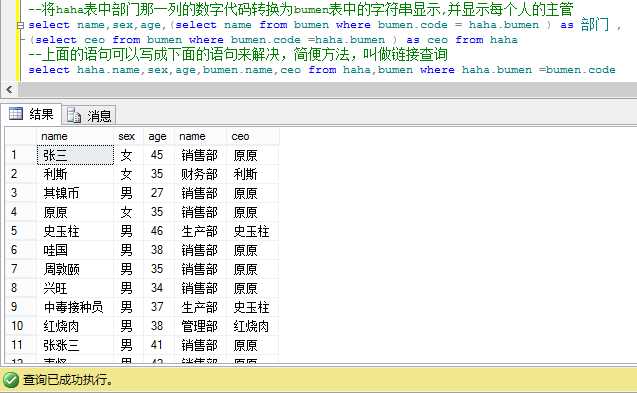The width and height of the screenshot is (637, 393).
Task: Select age cell 27 in row 3
Action: (x=158, y=193)
